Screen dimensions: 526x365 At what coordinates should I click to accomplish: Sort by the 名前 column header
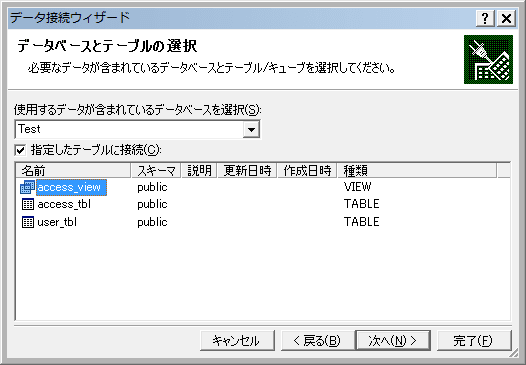click(73, 171)
